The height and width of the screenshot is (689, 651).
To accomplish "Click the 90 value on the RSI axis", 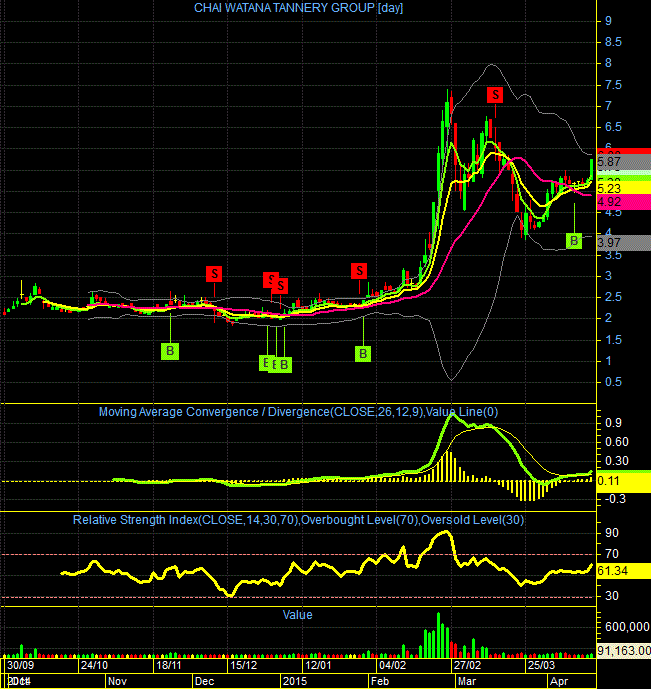I will pyautogui.click(x=612, y=533).
